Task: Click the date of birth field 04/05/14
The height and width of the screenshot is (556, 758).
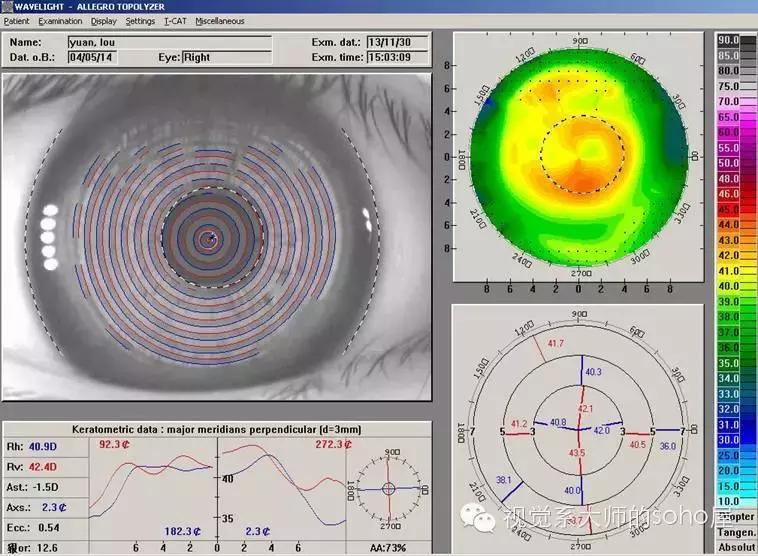Action: point(92,58)
